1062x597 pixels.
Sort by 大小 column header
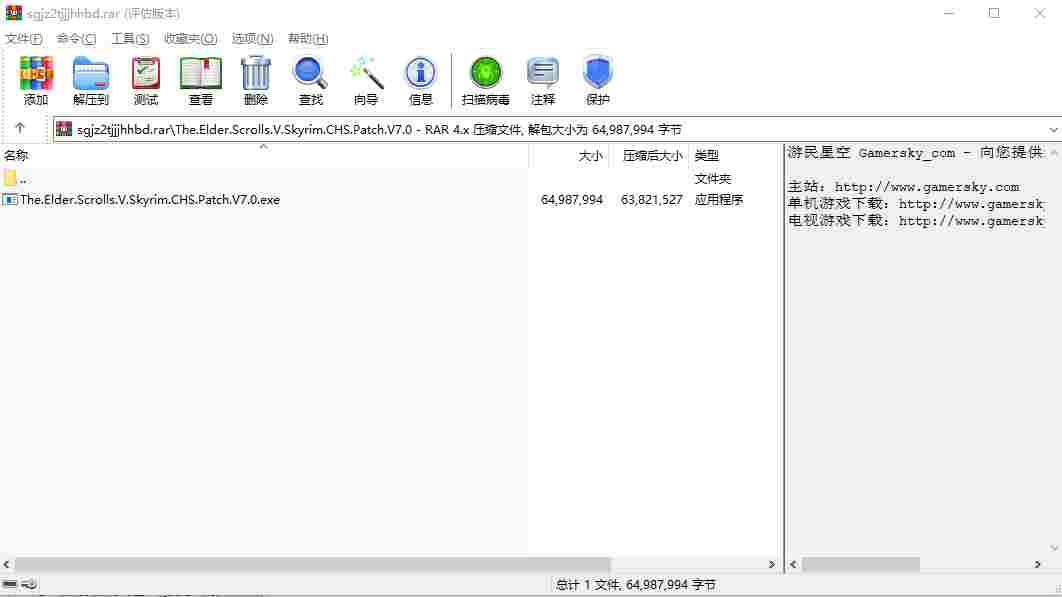(x=569, y=156)
